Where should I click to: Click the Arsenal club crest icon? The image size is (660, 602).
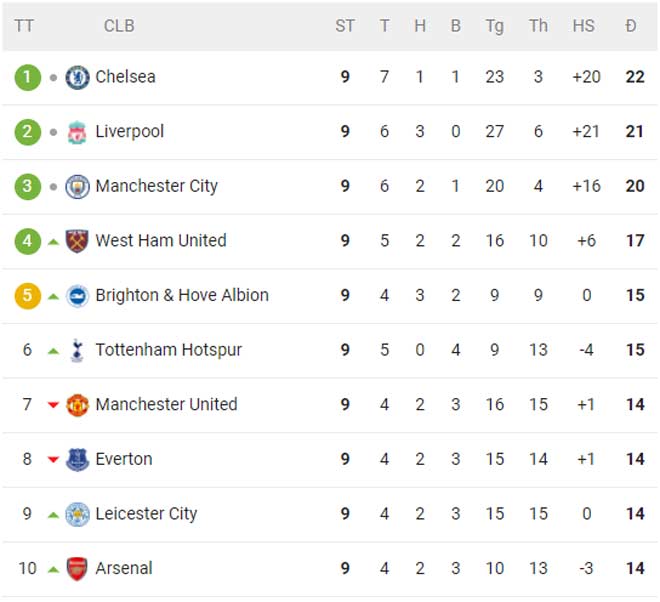click(77, 569)
